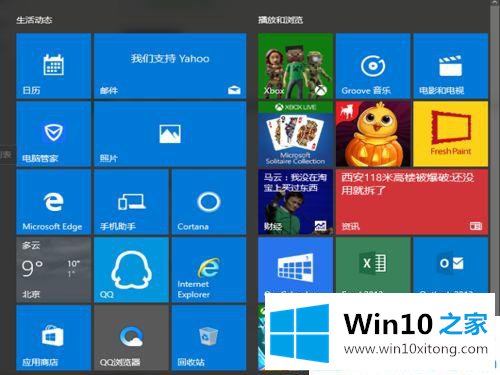Open Groove 音乐 tile
The image size is (500, 375).
[373, 66]
